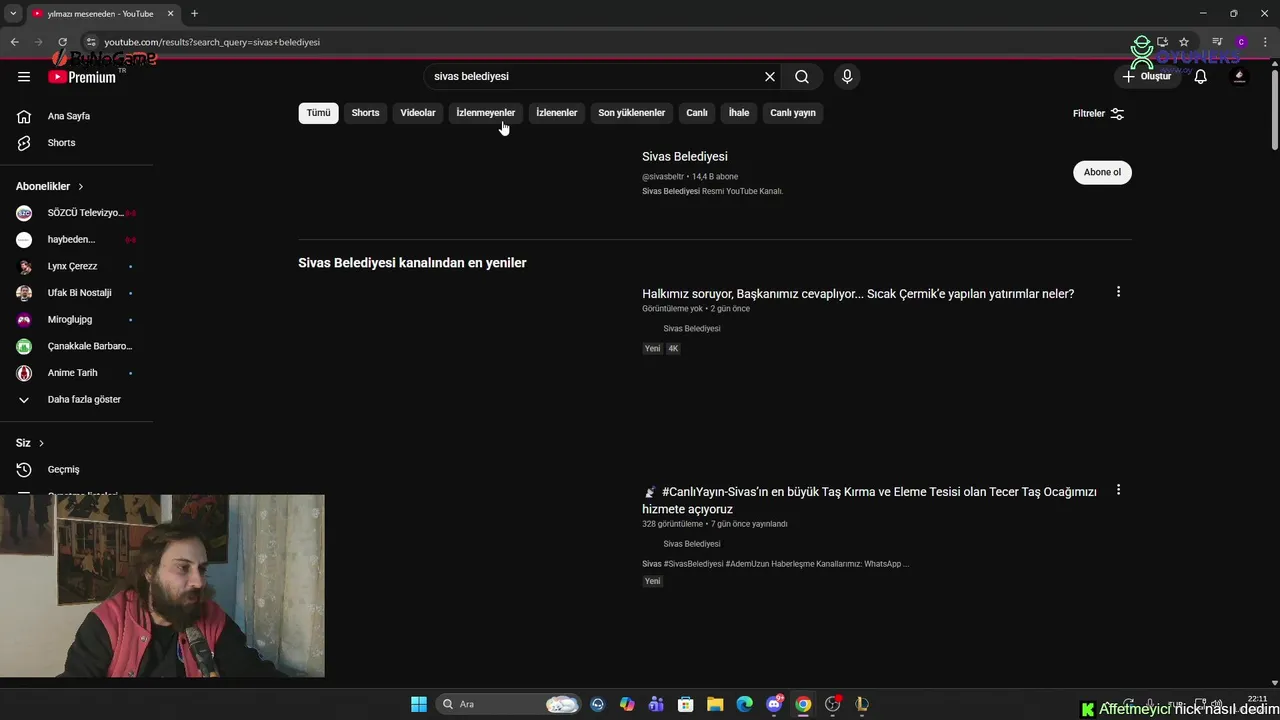Select the Canlı yayın filter chip
Image resolution: width=1280 pixels, height=720 pixels.
coord(793,113)
